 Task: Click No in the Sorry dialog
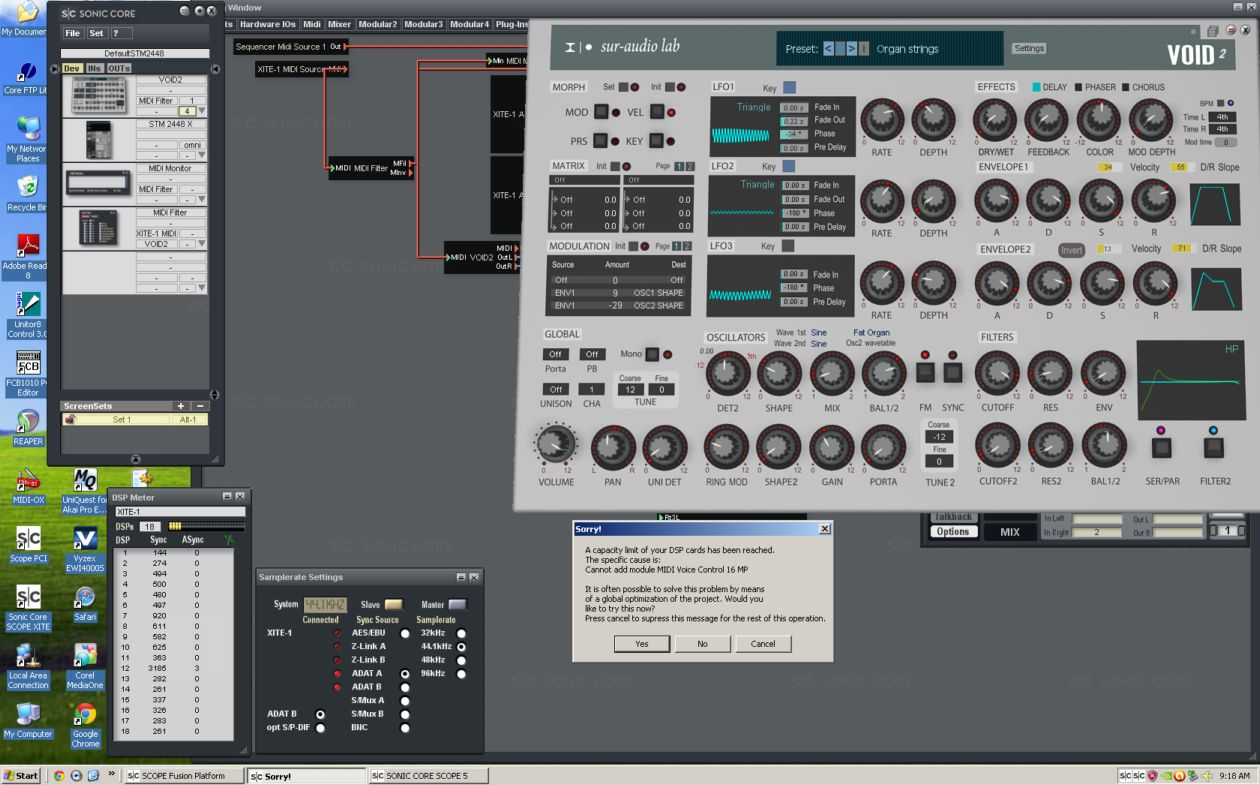point(702,644)
